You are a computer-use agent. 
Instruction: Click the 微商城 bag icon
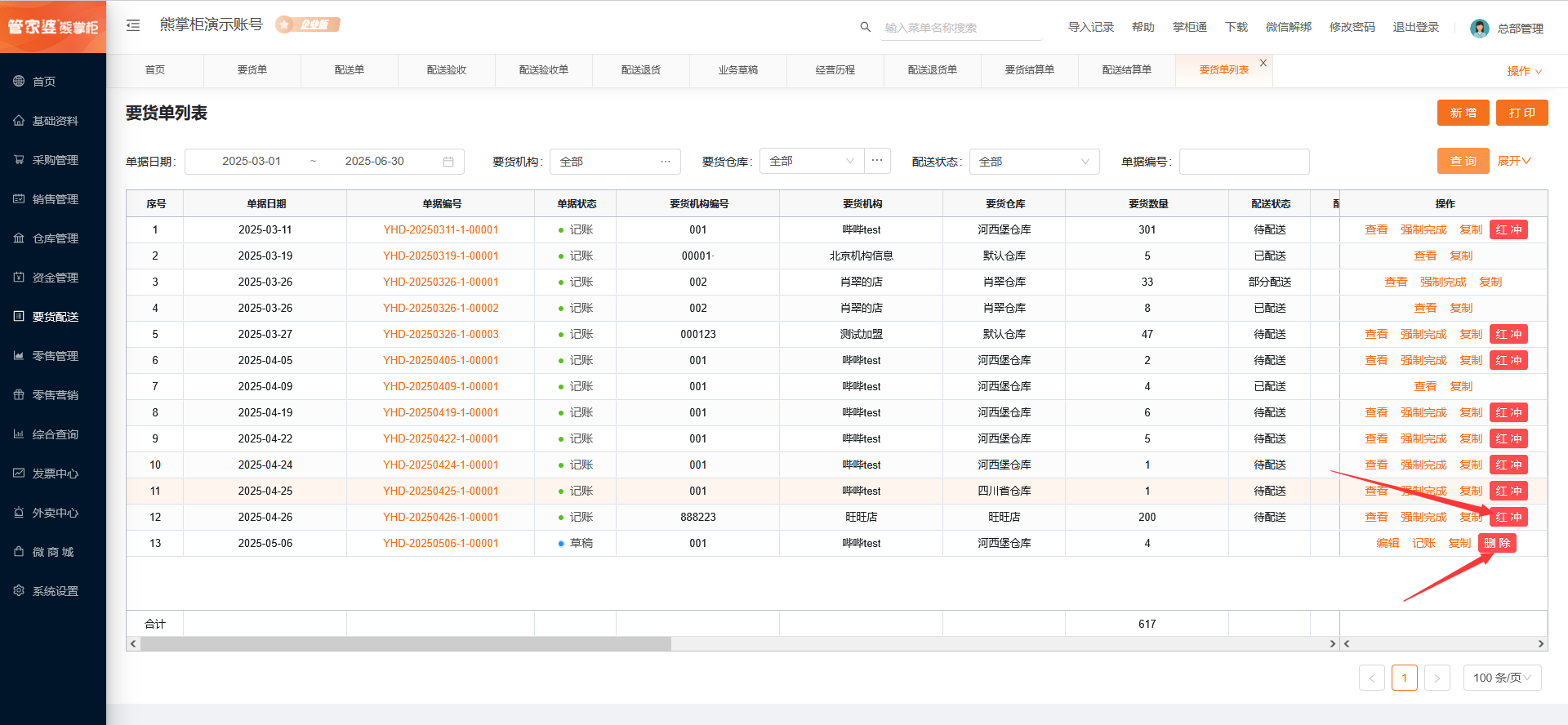coord(19,551)
